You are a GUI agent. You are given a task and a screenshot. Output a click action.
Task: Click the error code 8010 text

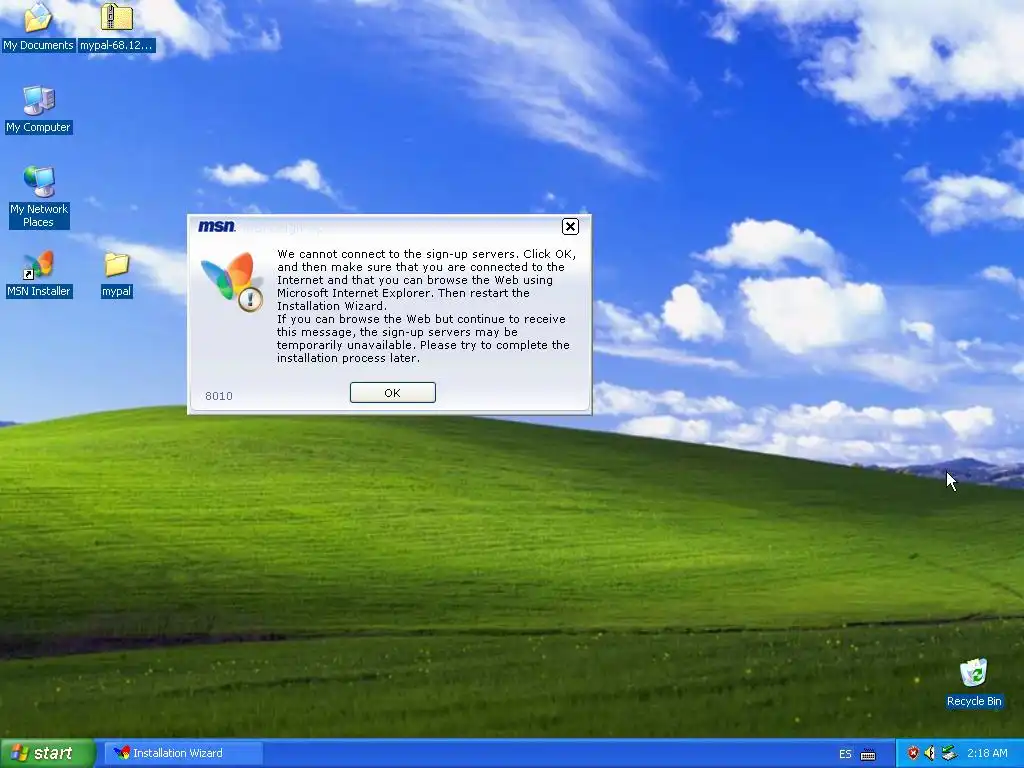tap(219, 396)
